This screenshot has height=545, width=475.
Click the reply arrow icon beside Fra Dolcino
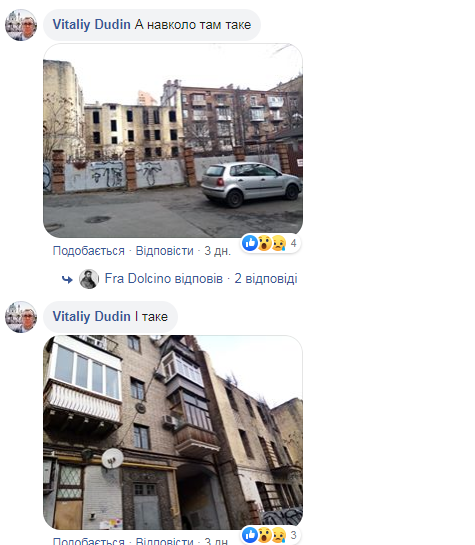[x=67, y=279]
